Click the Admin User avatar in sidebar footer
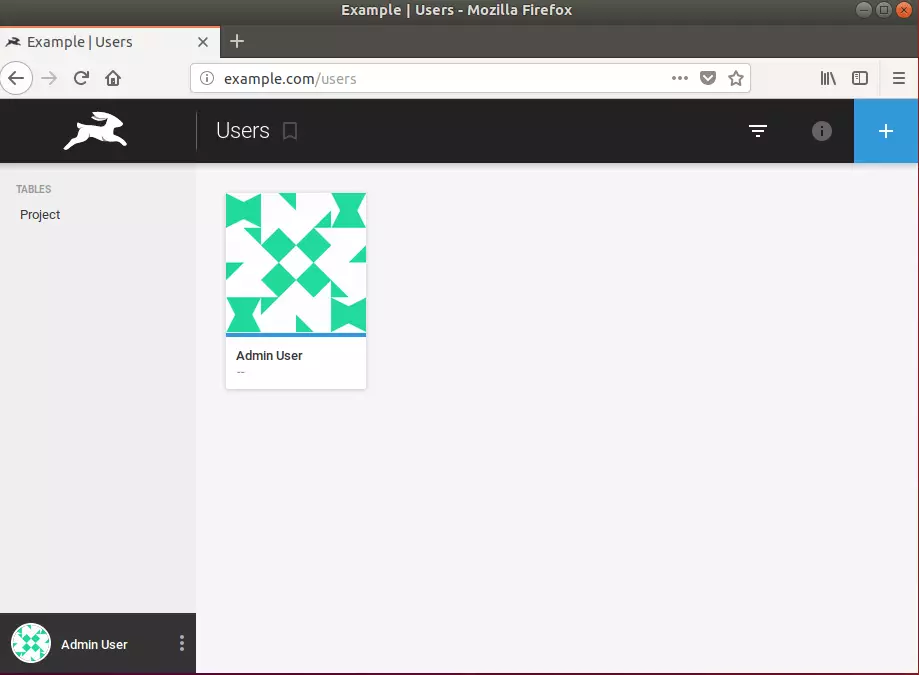The image size is (919, 675). tap(31, 643)
